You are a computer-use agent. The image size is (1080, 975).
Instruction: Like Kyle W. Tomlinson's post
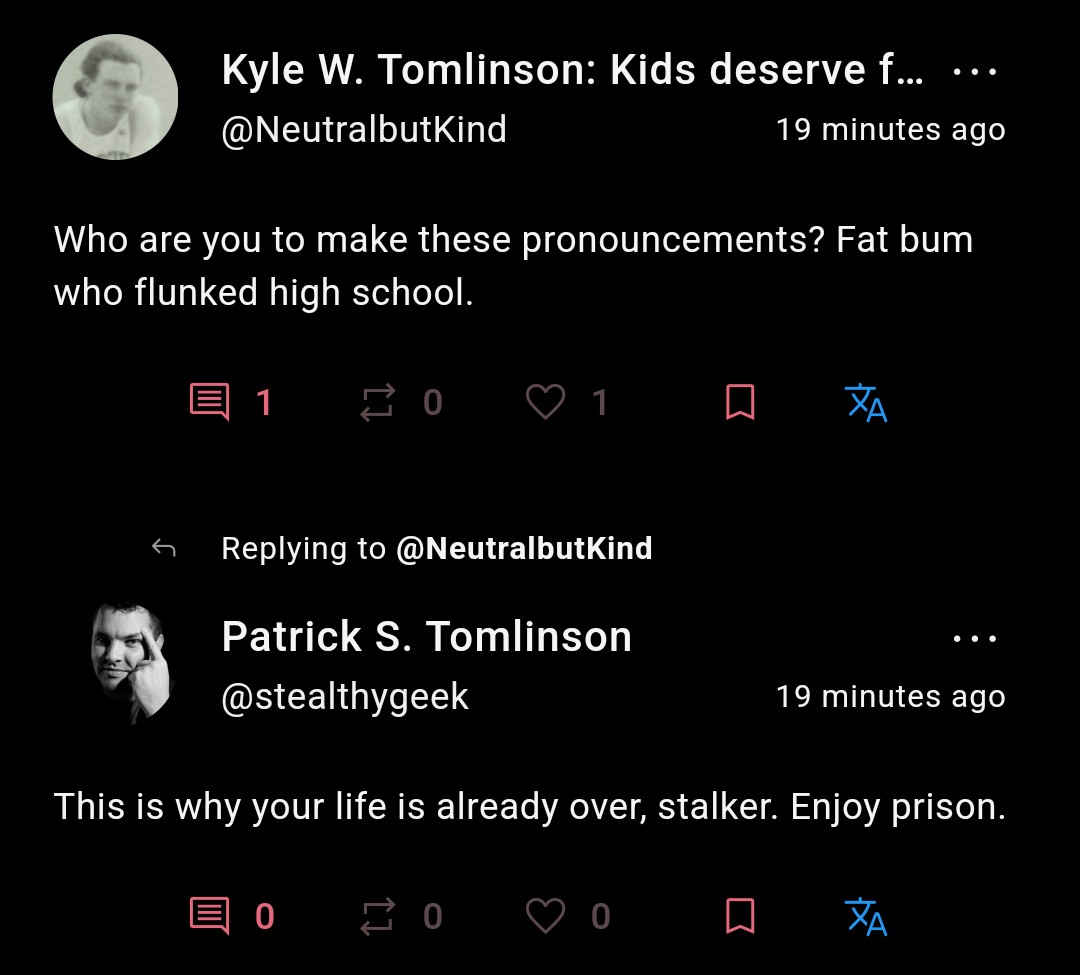point(546,401)
